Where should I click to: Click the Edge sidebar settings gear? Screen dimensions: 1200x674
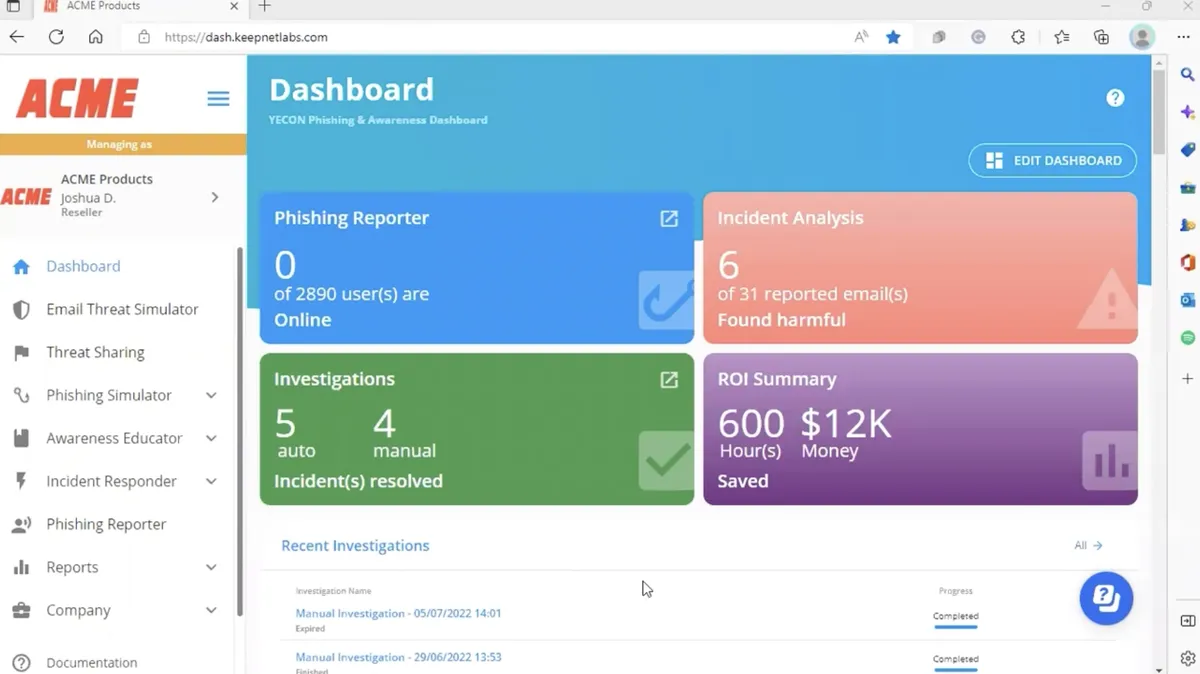[x=1188, y=658]
